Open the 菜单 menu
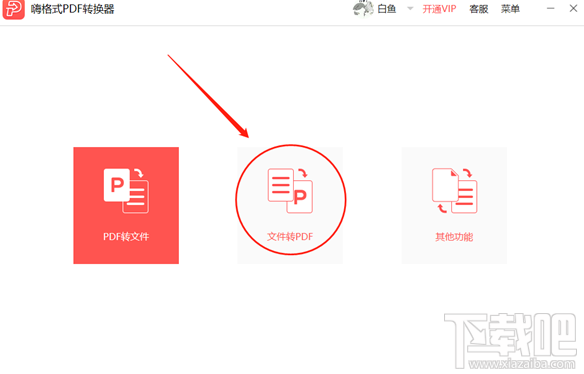The width and height of the screenshot is (584, 374). pos(510,9)
